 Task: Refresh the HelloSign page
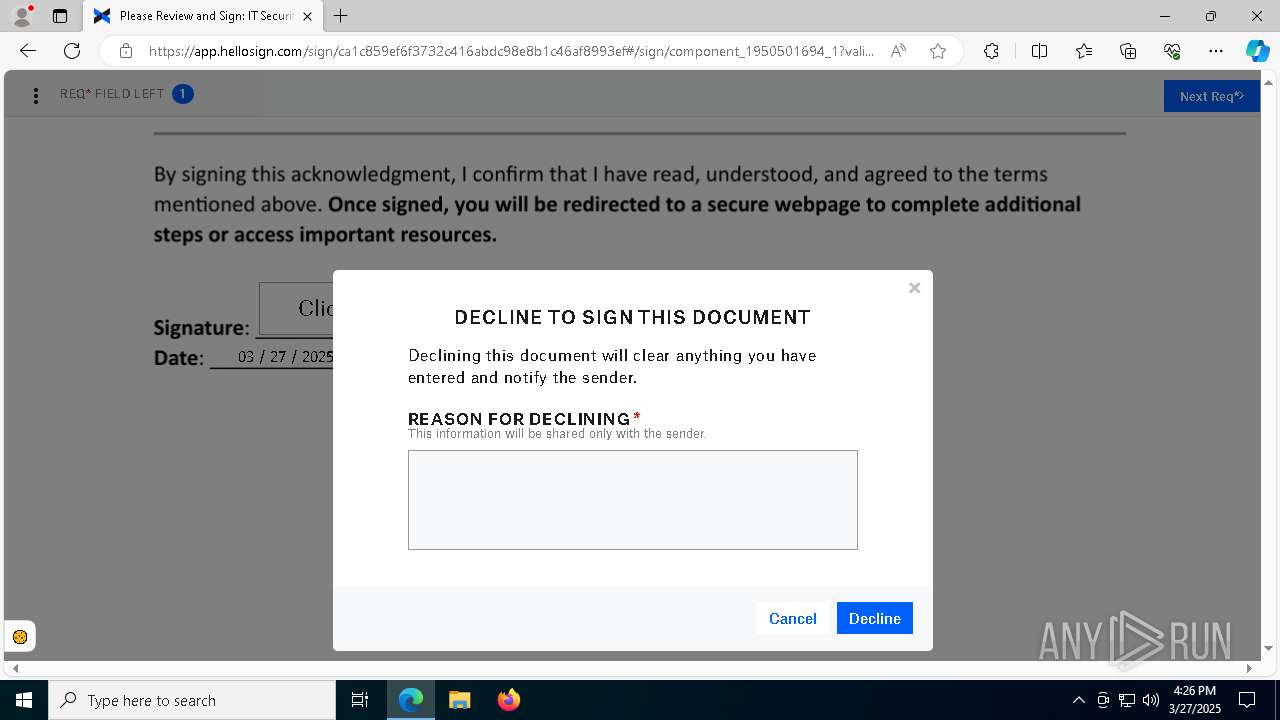72,51
